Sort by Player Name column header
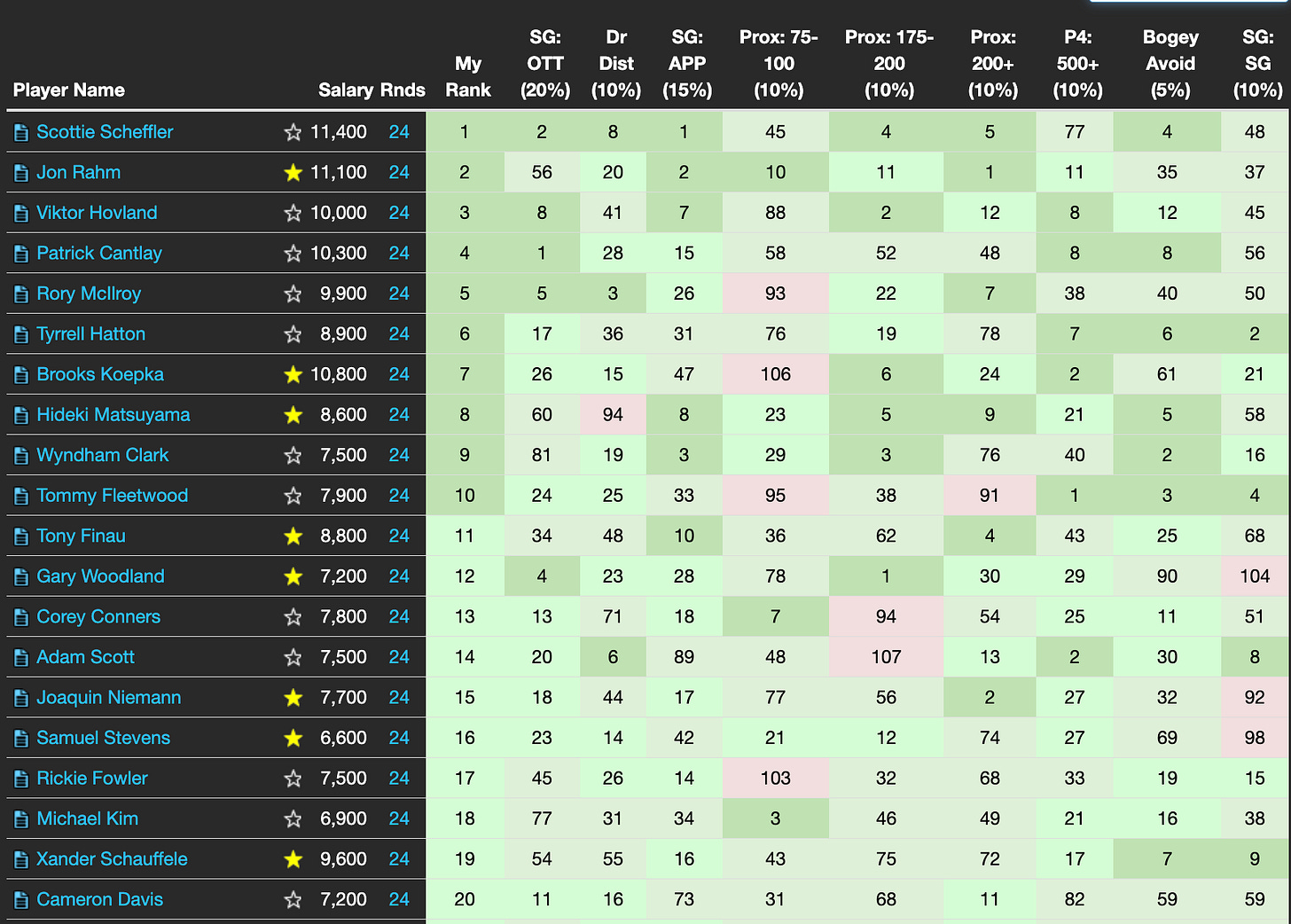 pos(69,90)
